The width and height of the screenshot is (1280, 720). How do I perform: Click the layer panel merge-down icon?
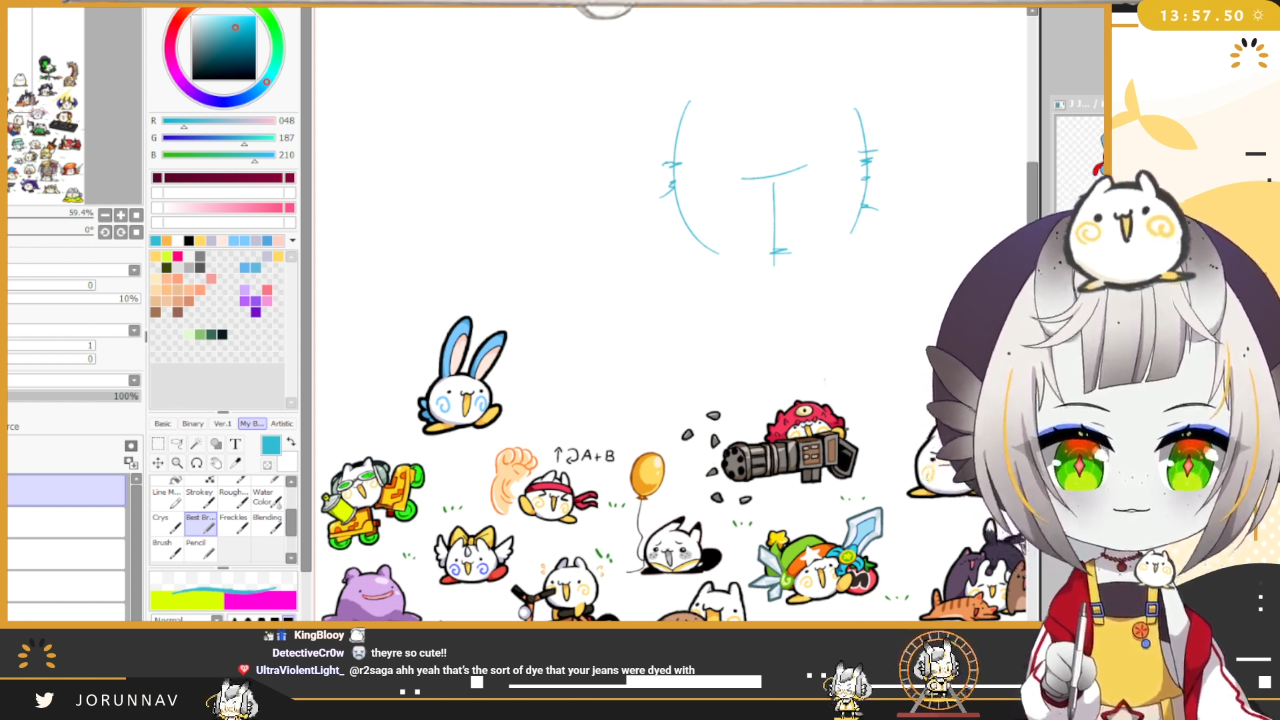(x=131, y=462)
